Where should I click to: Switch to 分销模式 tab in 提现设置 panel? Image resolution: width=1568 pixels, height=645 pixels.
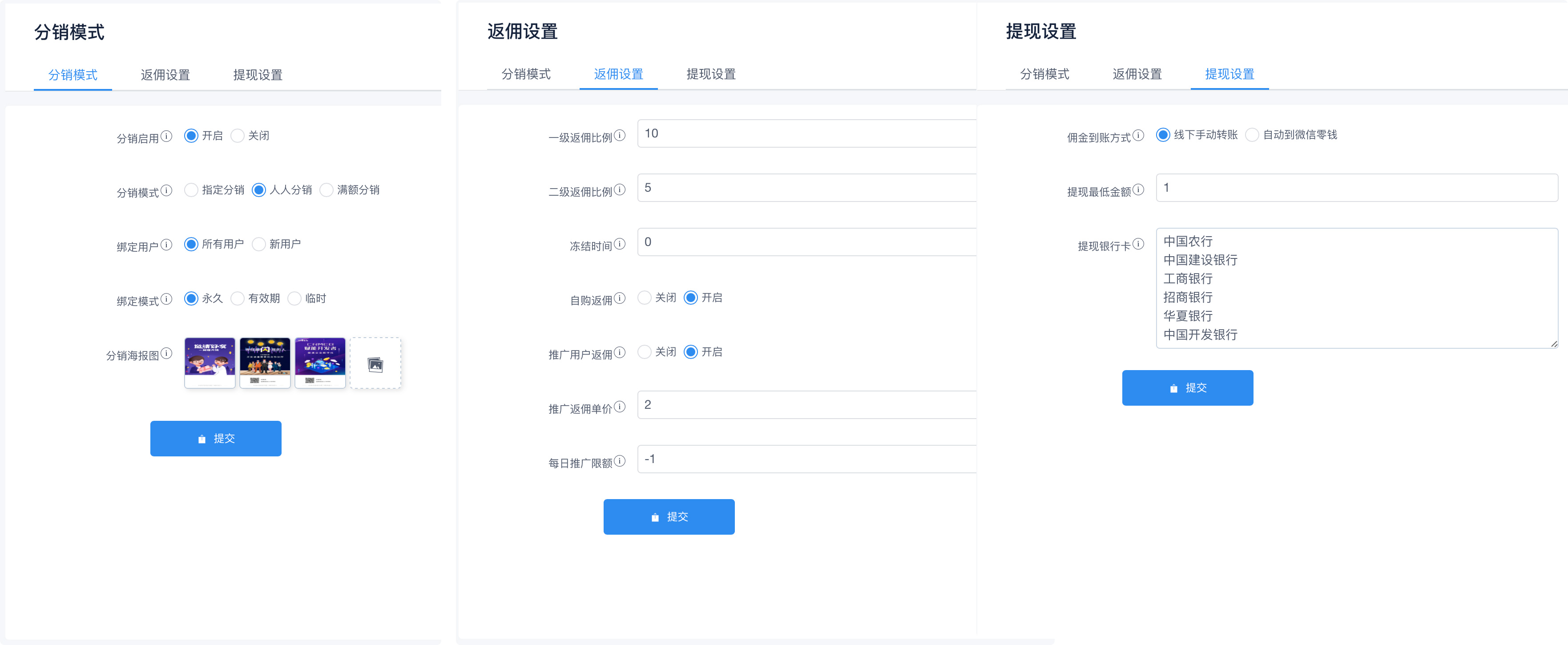click(x=1044, y=74)
